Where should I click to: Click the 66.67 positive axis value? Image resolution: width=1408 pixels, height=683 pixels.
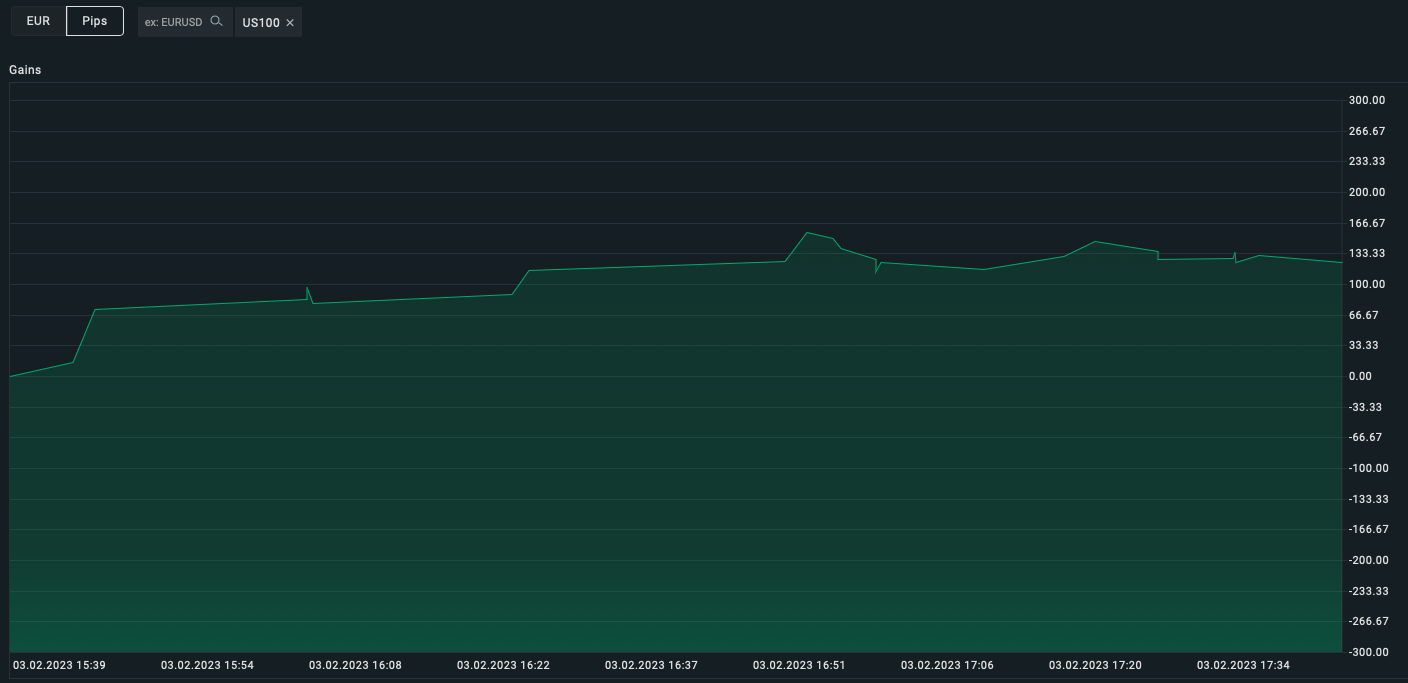click(1364, 315)
